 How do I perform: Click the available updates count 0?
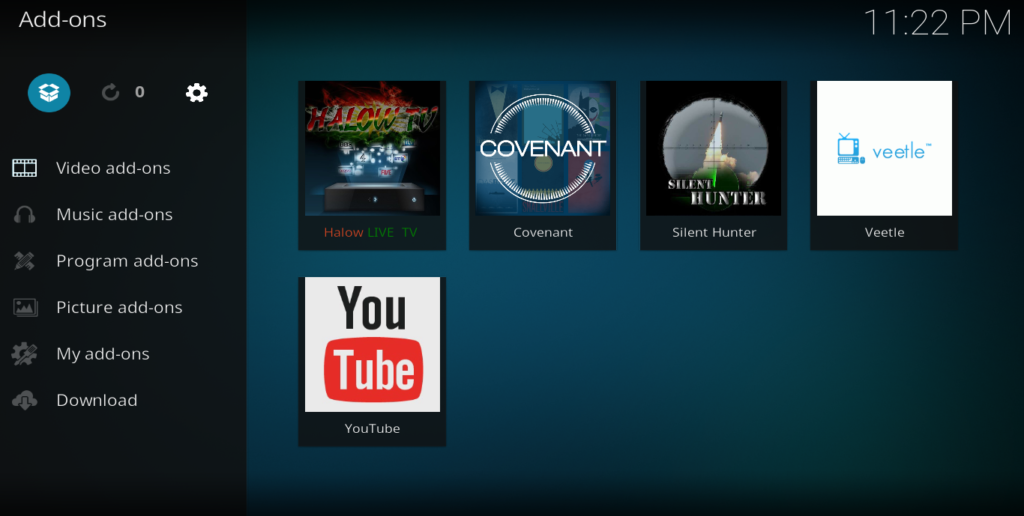tap(139, 92)
